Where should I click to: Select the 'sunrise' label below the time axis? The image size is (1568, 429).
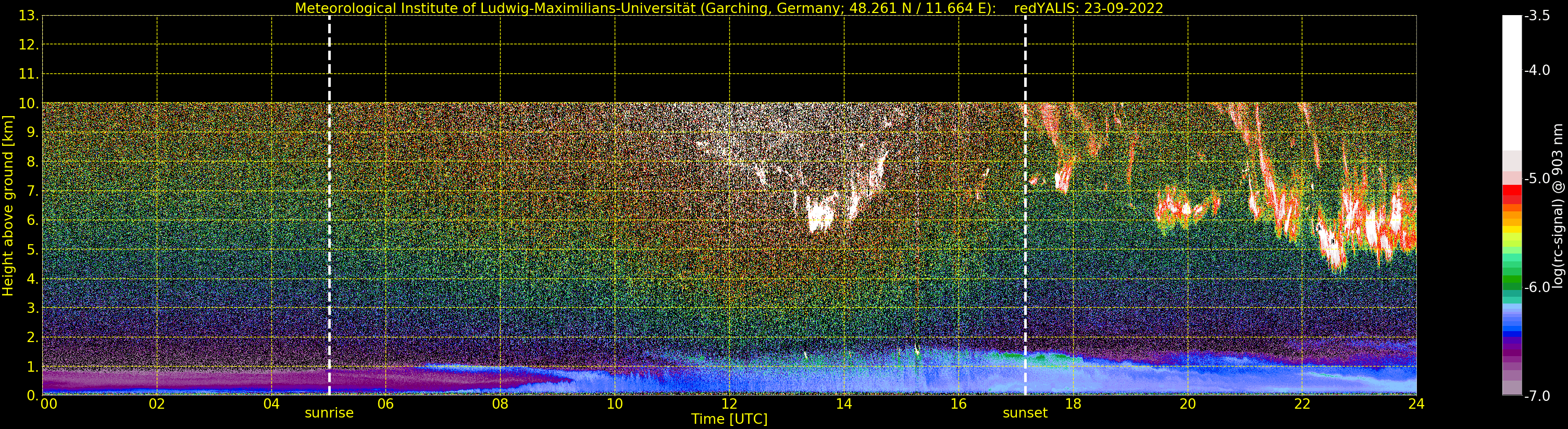pos(329,413)
